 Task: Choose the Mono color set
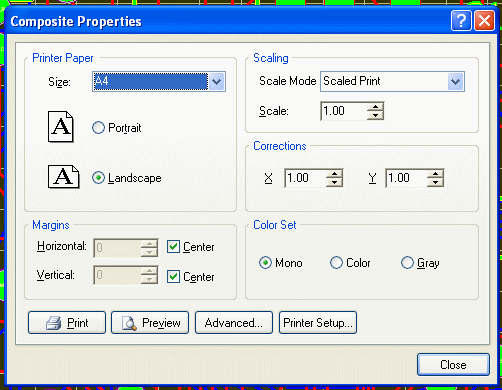coord(265,263)
